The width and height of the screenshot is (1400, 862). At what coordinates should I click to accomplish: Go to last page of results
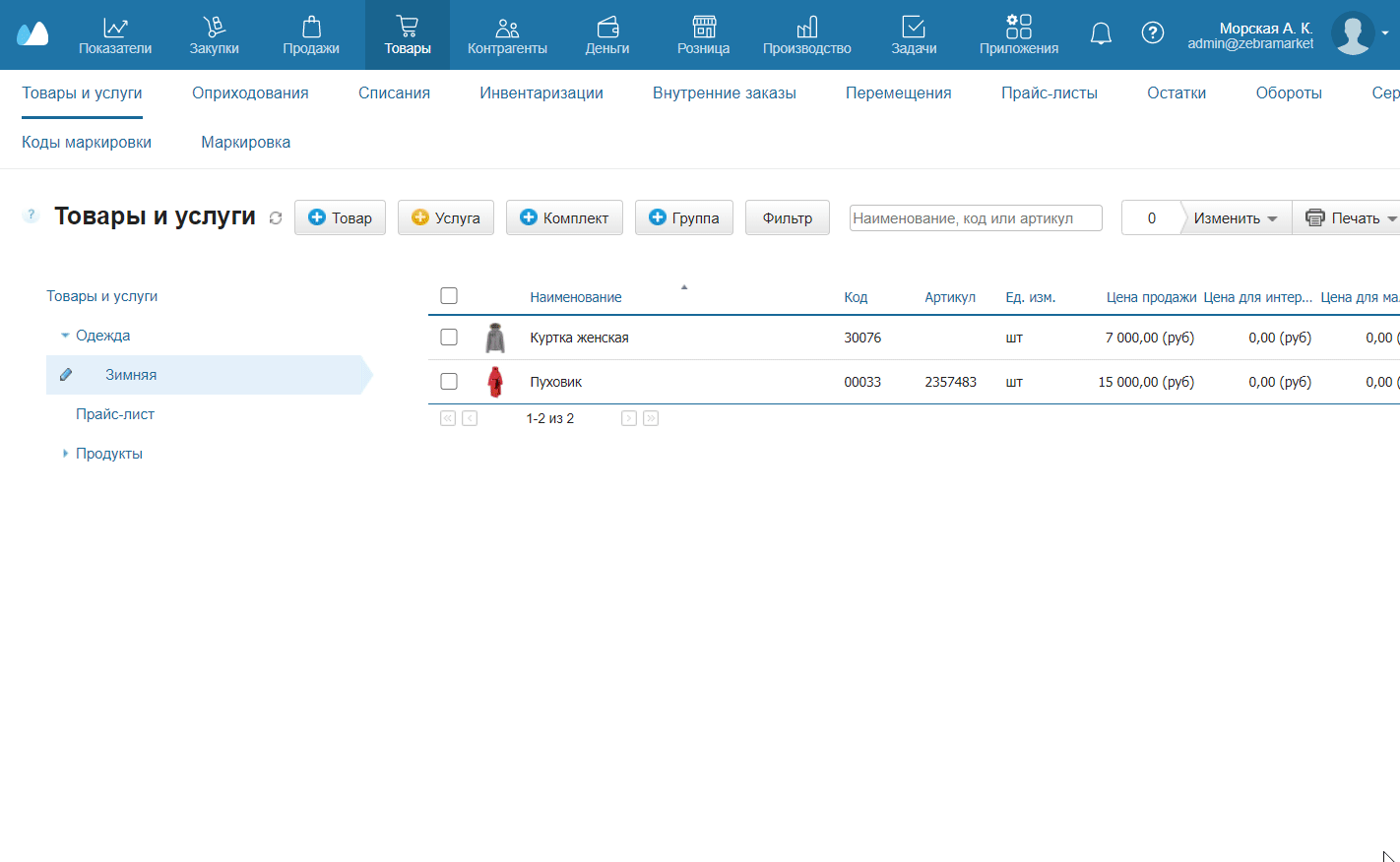[x=651, y=418]
